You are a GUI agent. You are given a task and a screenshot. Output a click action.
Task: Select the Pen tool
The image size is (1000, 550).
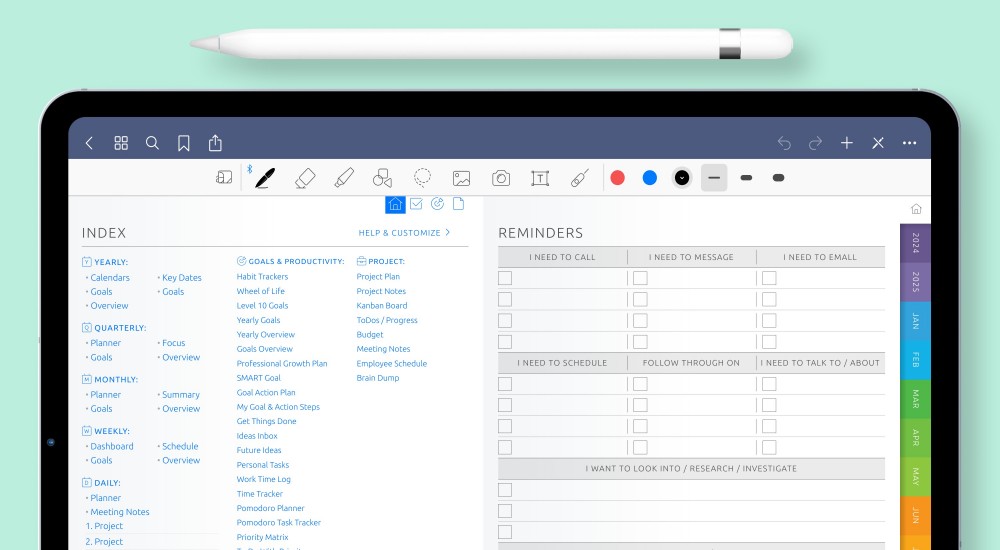pos(265,178)
